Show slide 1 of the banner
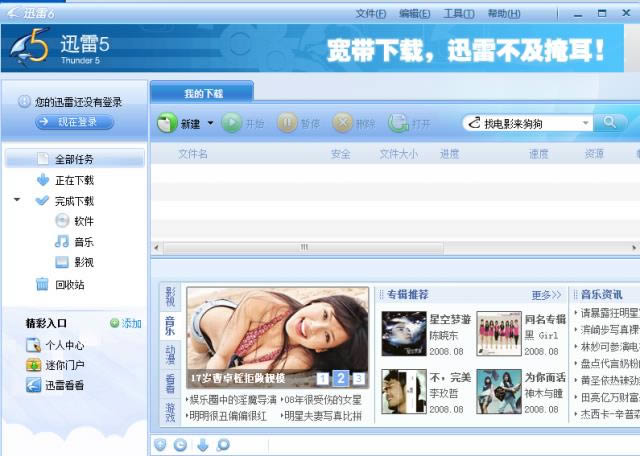 (x=322, y=379)
